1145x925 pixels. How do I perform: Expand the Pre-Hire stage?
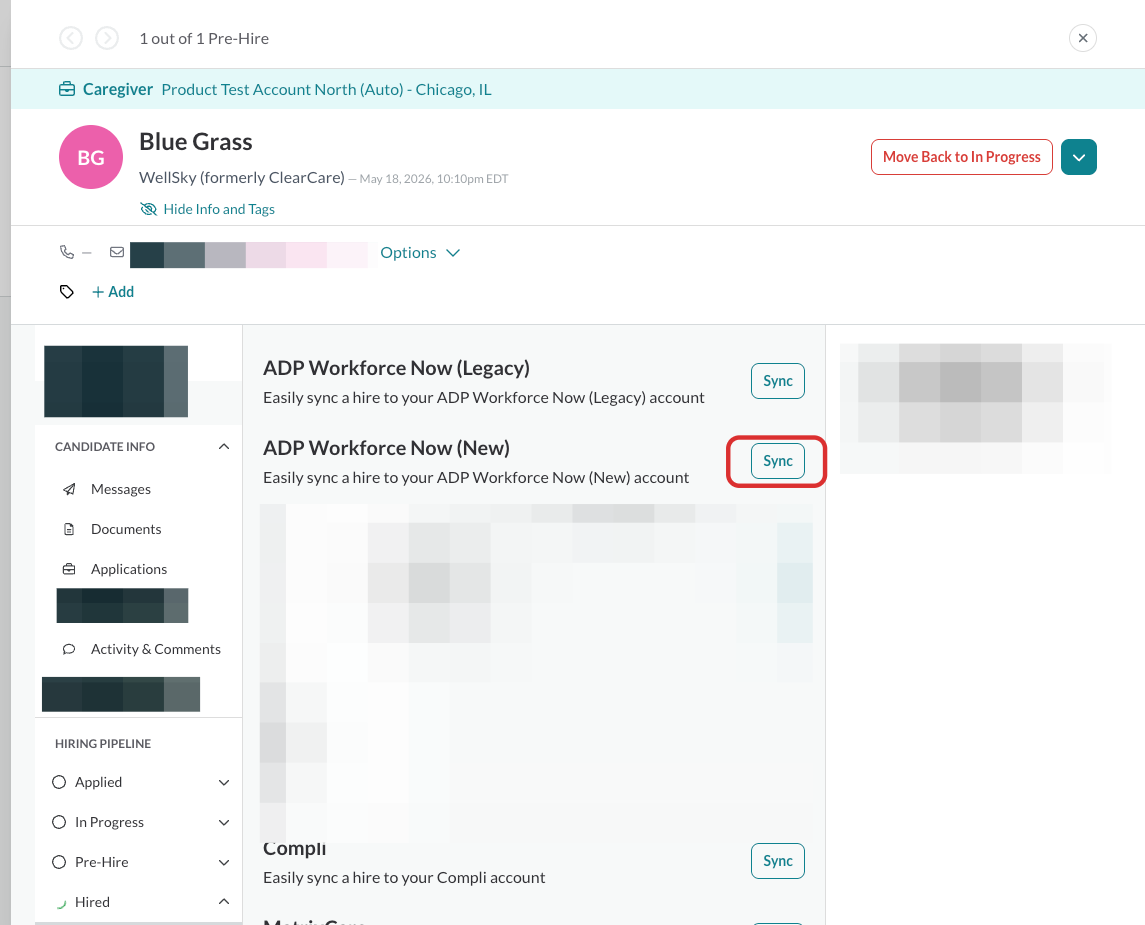click(224, 863)
